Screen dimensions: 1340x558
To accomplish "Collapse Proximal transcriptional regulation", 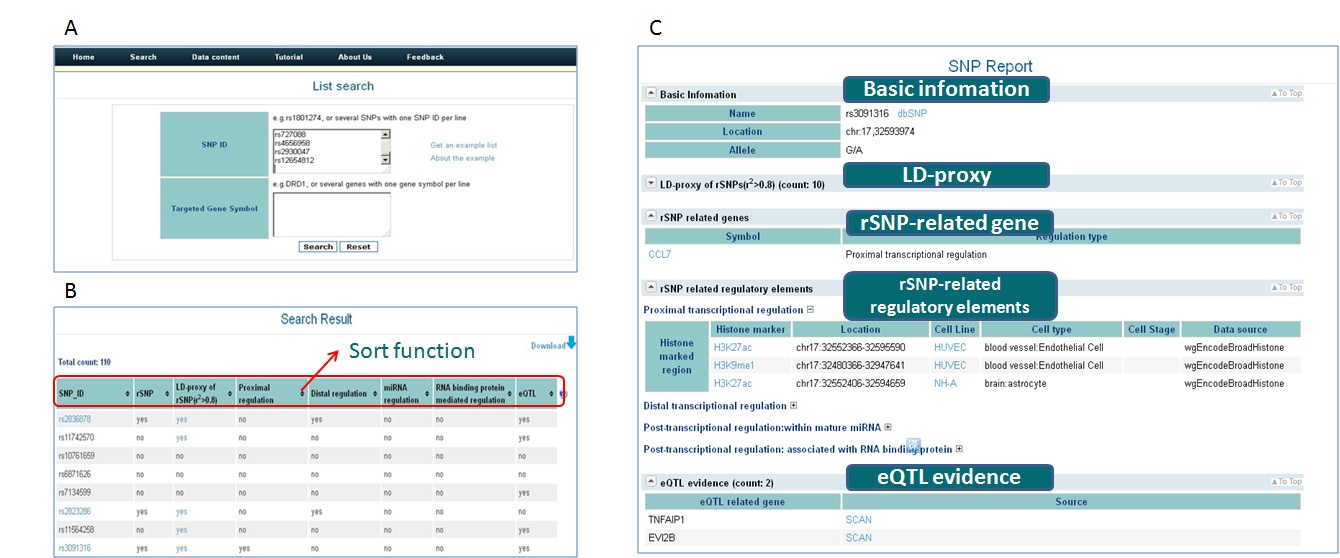I will 810,310.
